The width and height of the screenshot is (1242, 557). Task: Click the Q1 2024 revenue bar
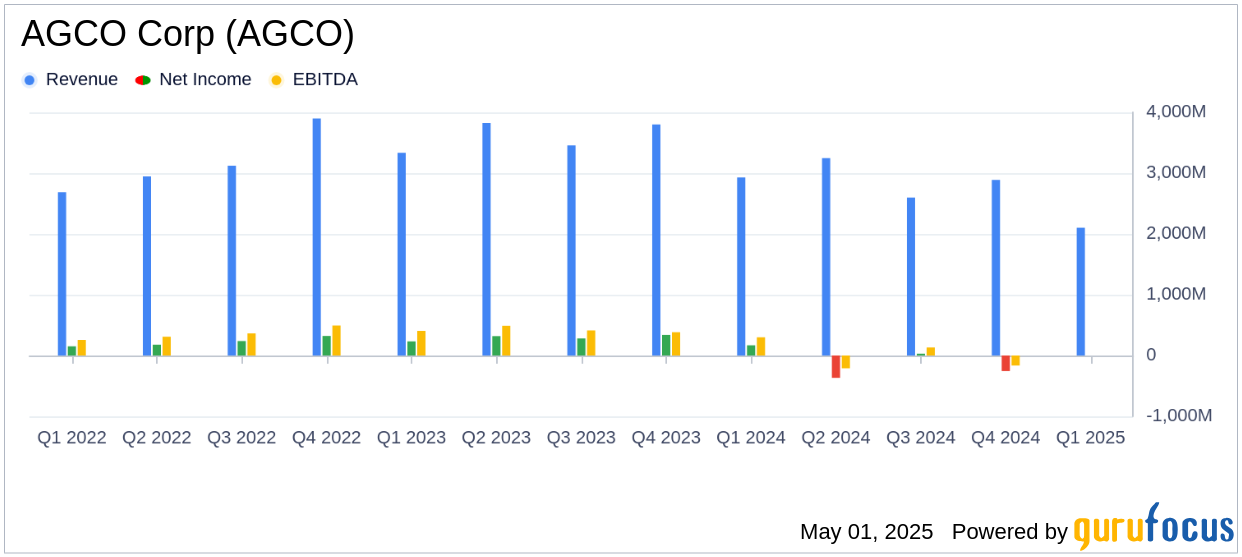(x=742, y=267)
